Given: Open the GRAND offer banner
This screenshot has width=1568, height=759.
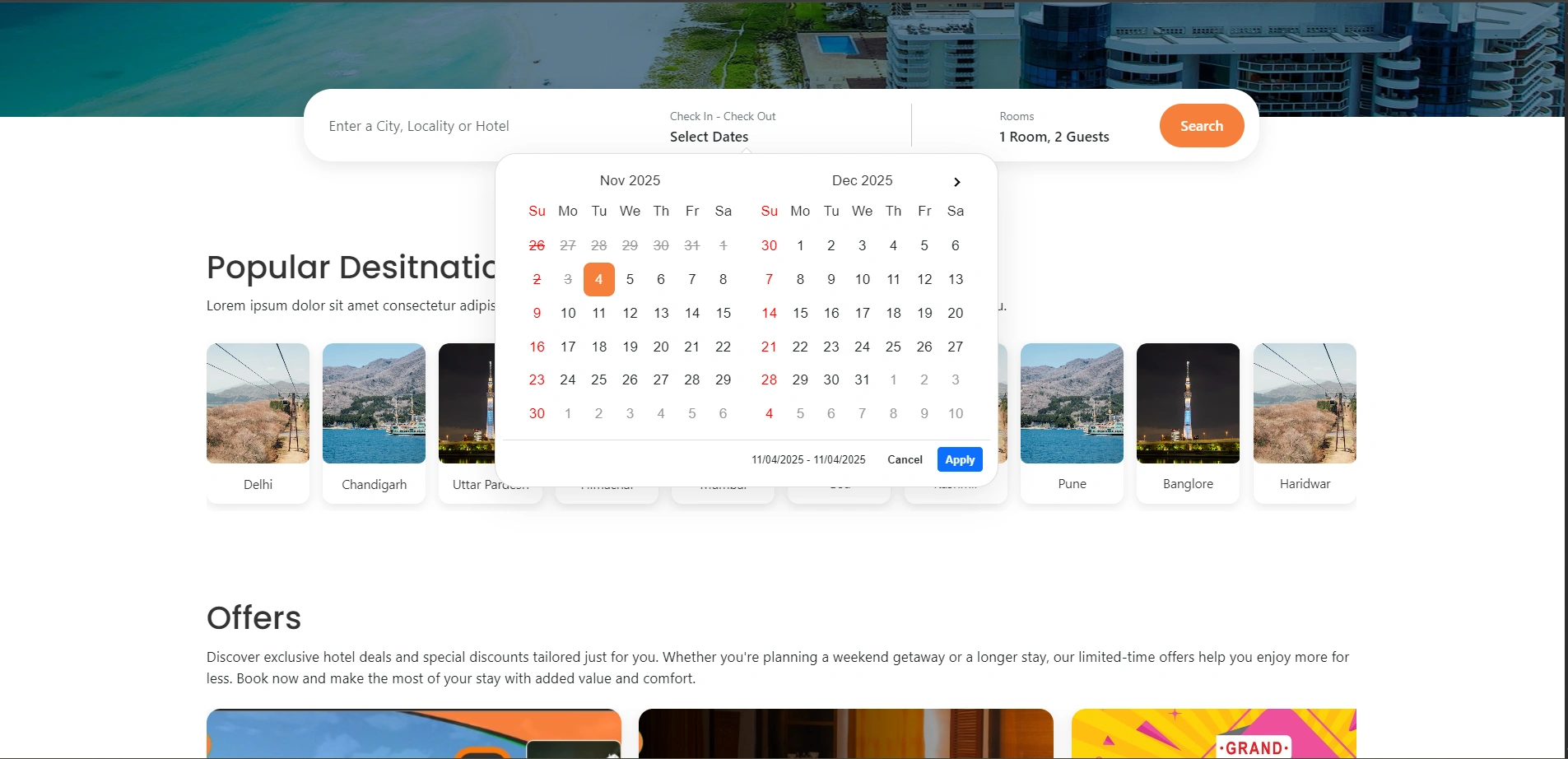Looking at the screenshot, I should (x=1213, y=733).
